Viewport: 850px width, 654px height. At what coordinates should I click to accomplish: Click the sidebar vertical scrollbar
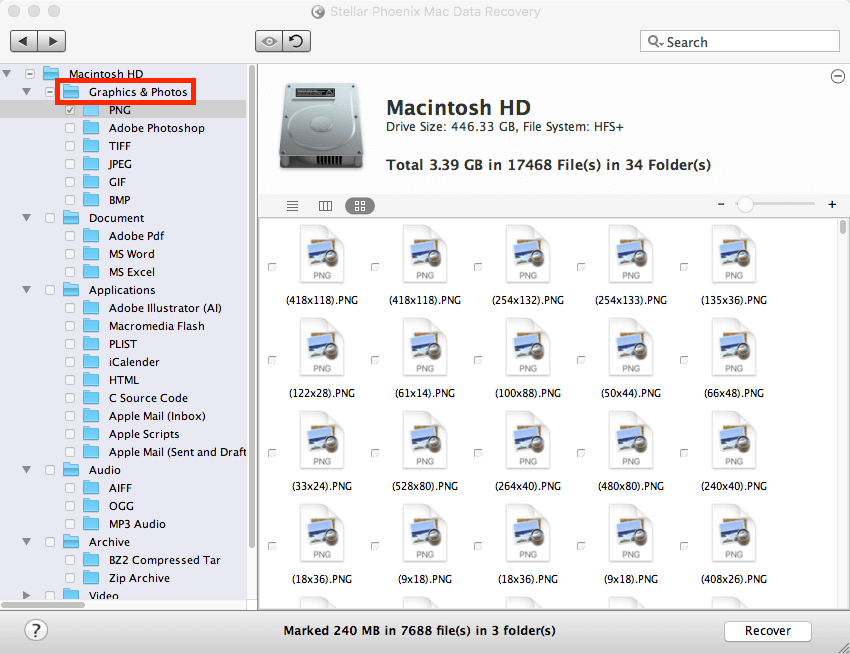(252, 306)
